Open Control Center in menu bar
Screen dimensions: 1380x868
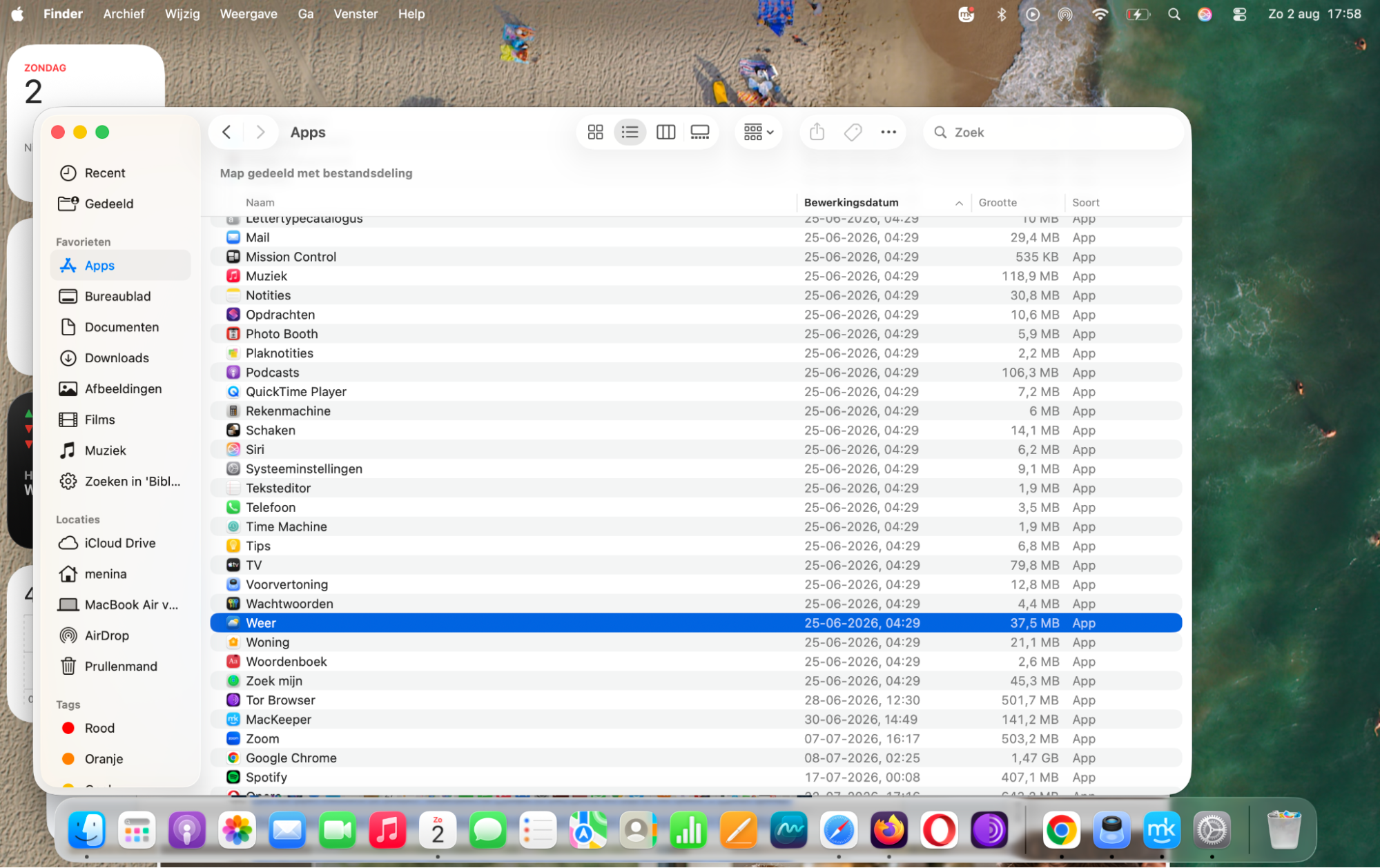click(1239, 14)
